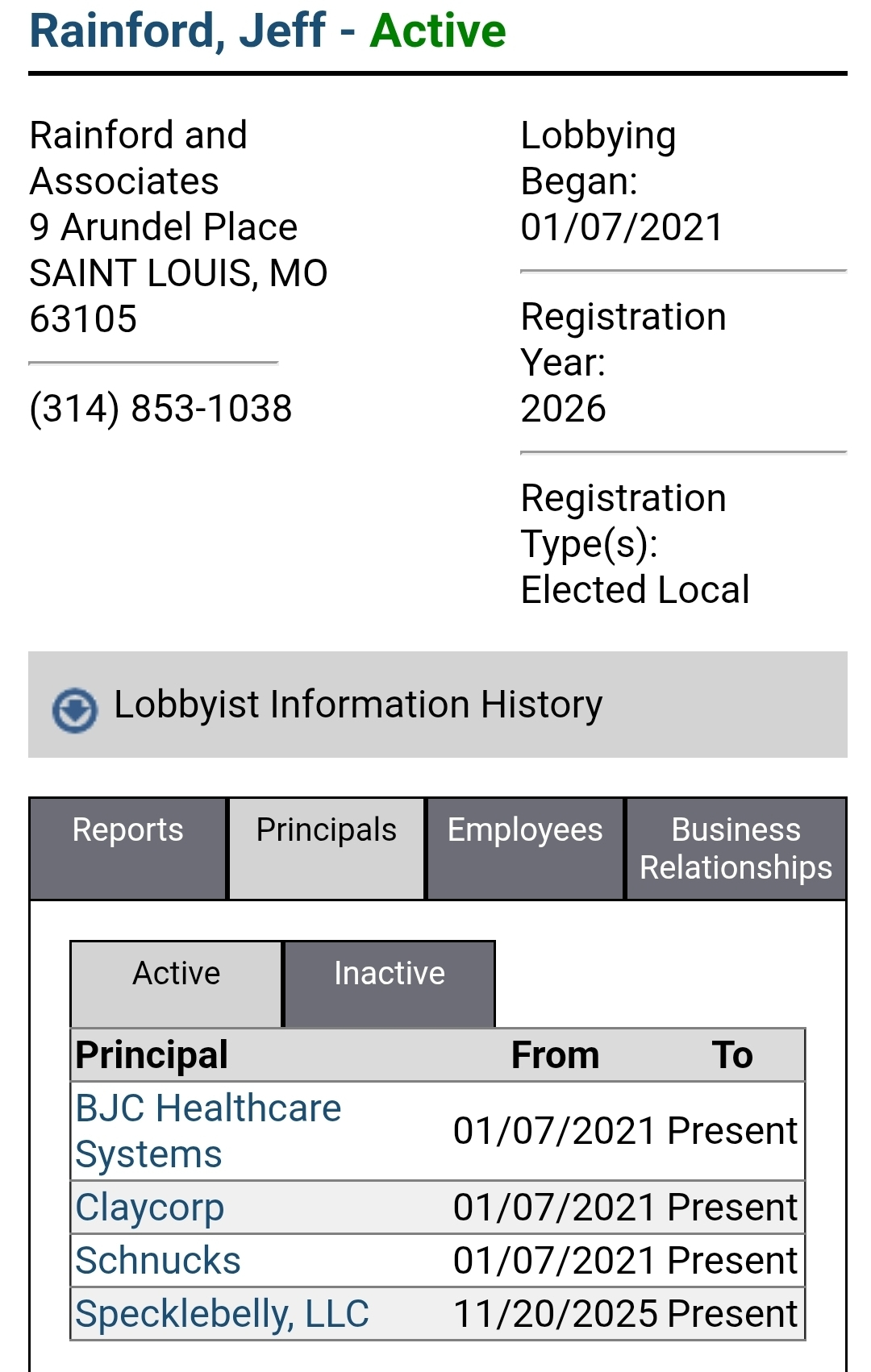Image resolution: width=871 pixels, height=1372 pixels.
Task: Click the Specklebelly start date 11/20/2025
Action: 557,1314
